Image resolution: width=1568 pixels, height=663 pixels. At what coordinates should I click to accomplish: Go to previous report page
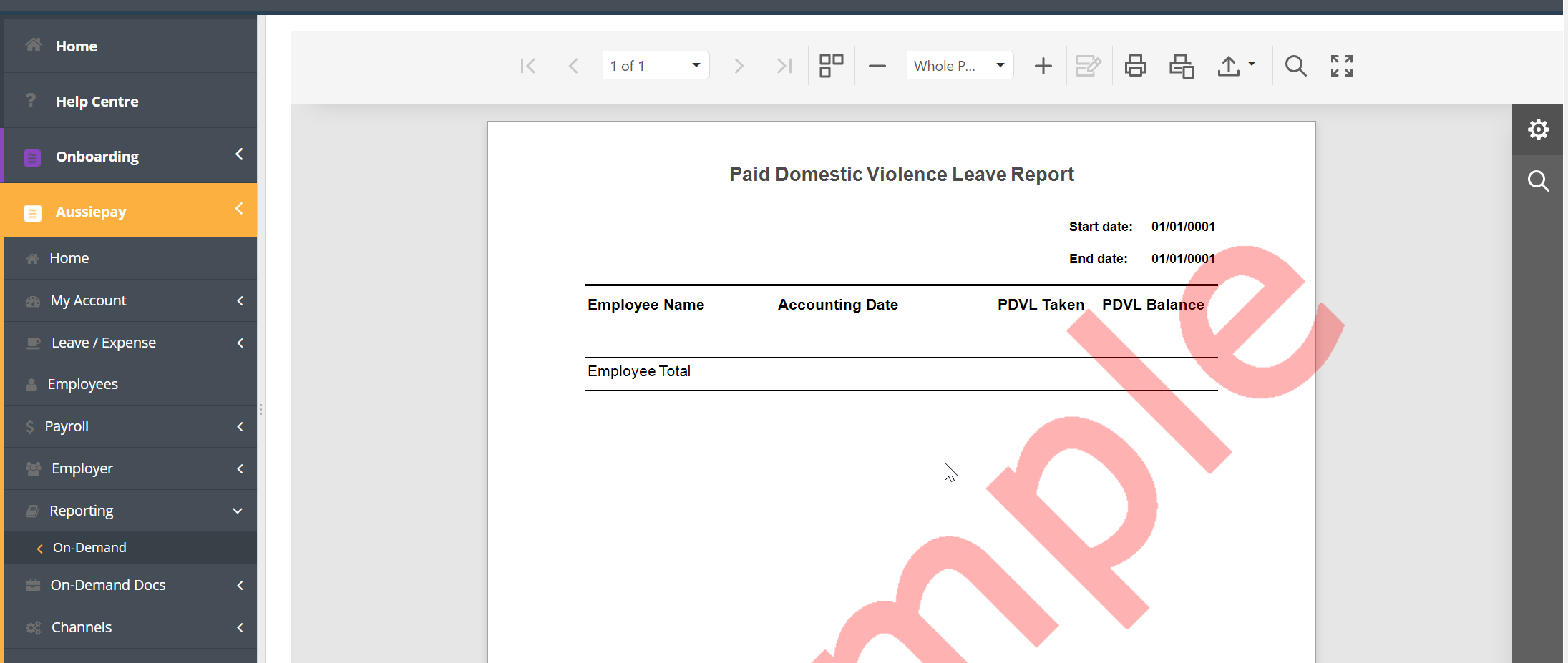573,66
